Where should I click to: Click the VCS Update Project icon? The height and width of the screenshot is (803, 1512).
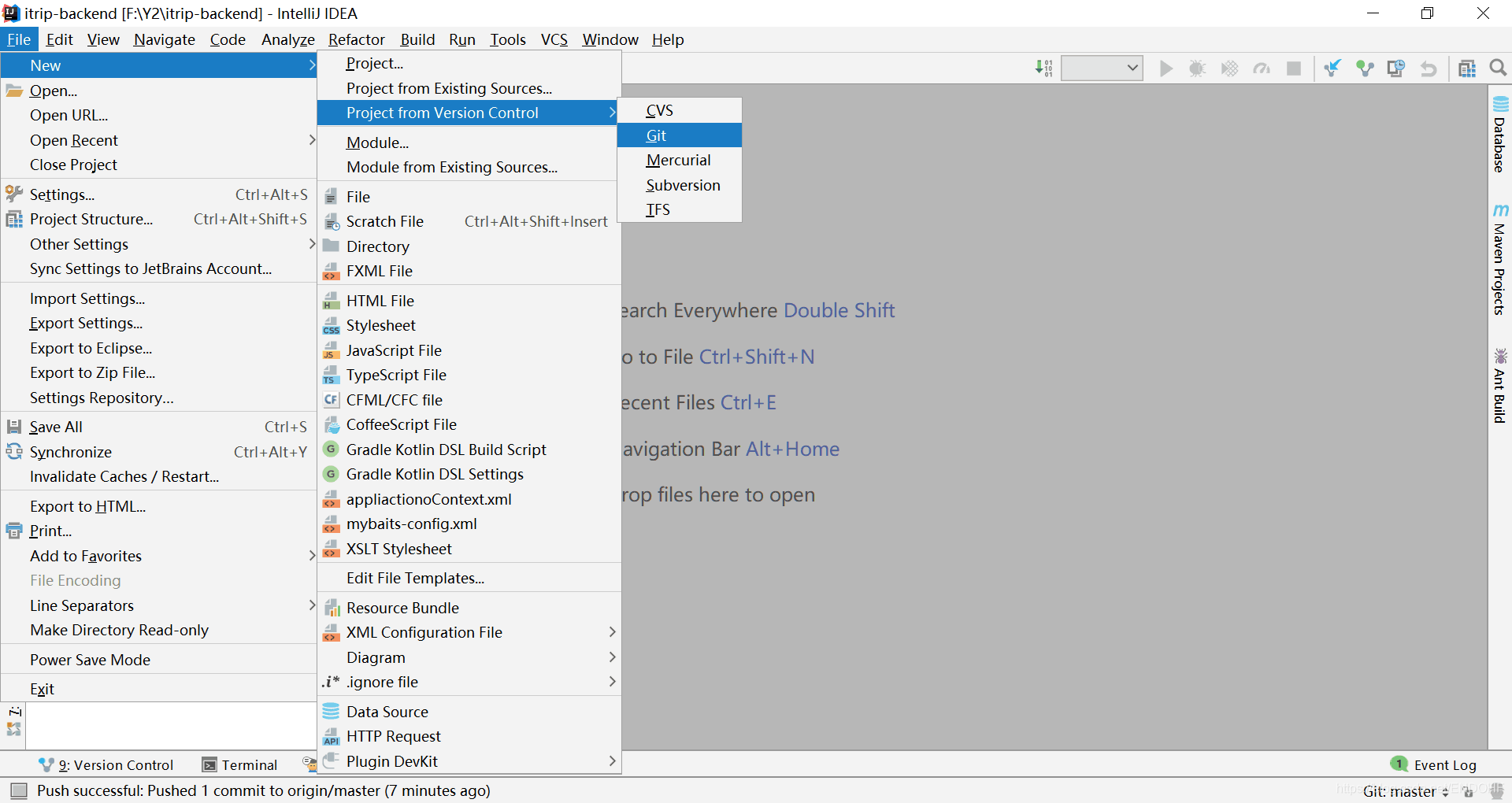[x=1332, y=68]
